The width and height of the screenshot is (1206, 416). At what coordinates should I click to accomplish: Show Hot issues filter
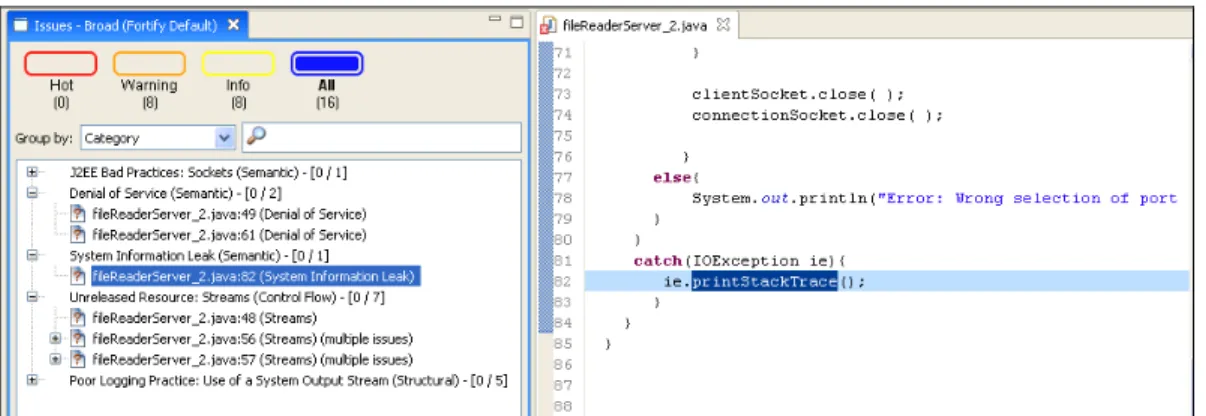60,64
